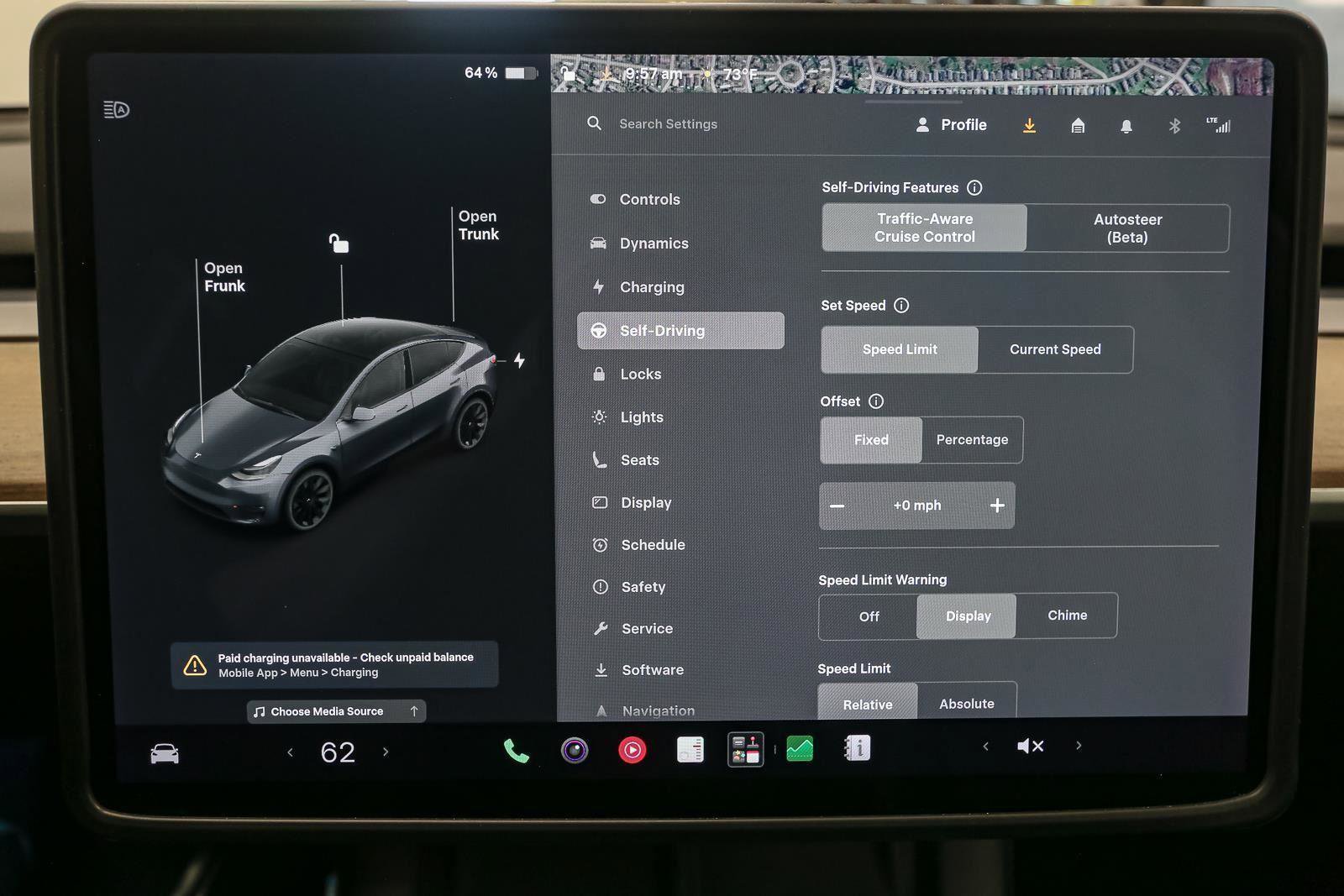1344x896 pixels.
Task: Tap the charge port lightning icon
Action: (x=520, y=360)
